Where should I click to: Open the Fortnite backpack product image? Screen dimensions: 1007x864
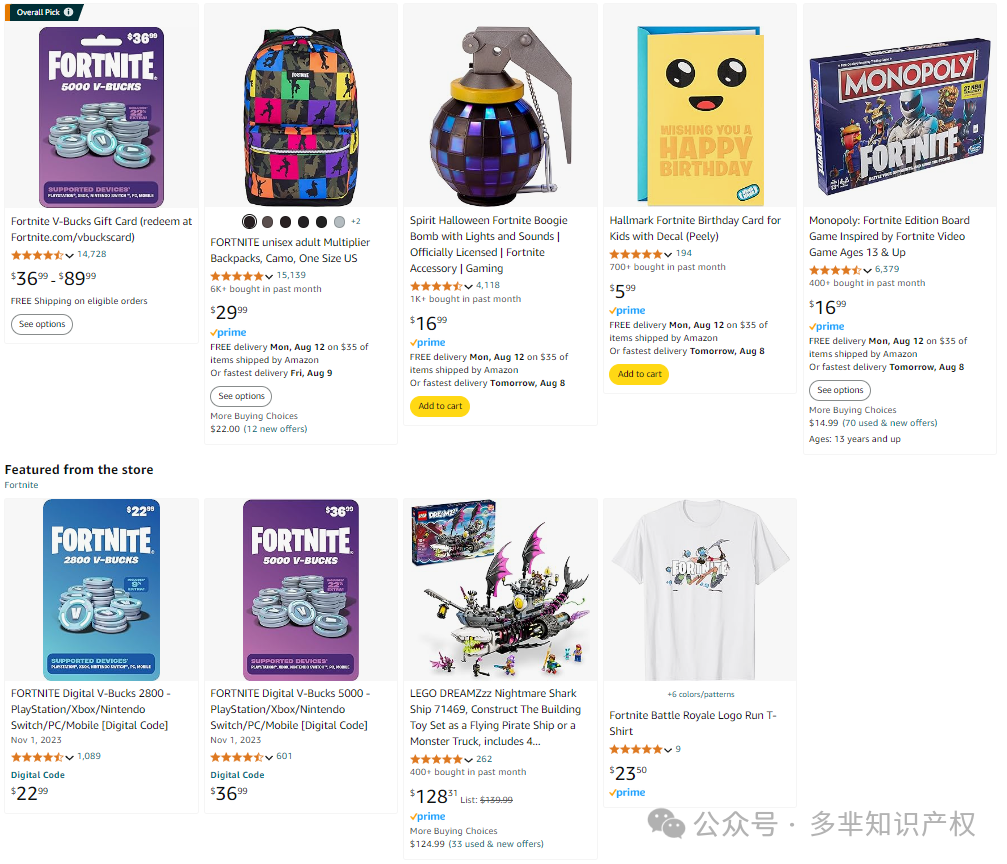pyautogui.click(x=301, y=116)
